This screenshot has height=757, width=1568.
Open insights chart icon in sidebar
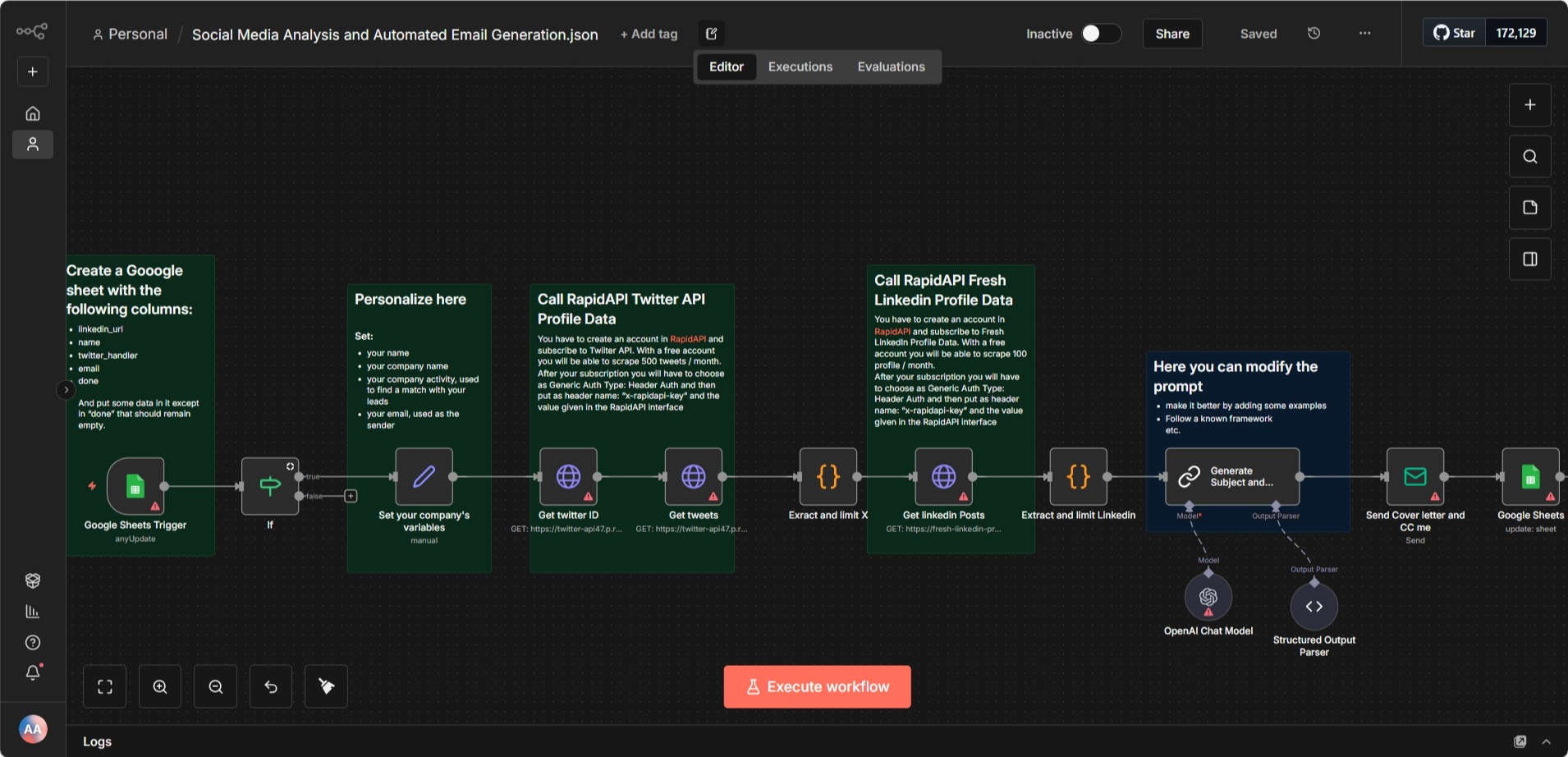coord(33,612)
